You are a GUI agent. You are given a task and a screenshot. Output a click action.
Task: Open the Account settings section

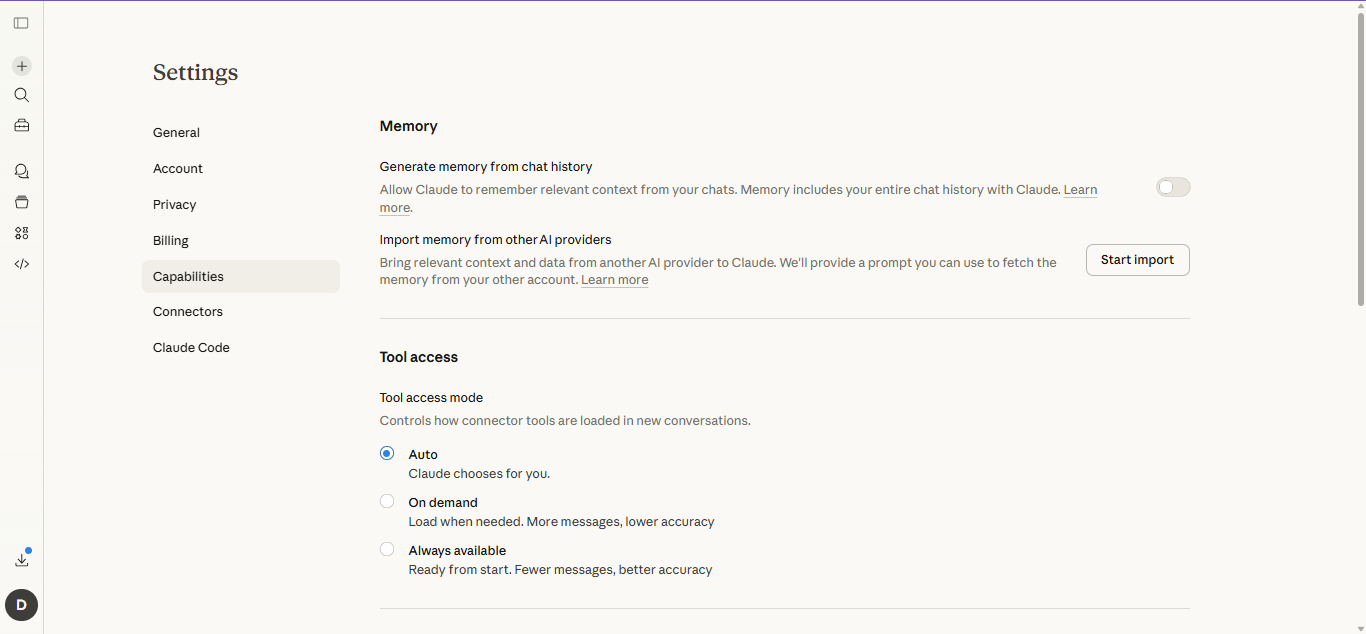[241, 168]
